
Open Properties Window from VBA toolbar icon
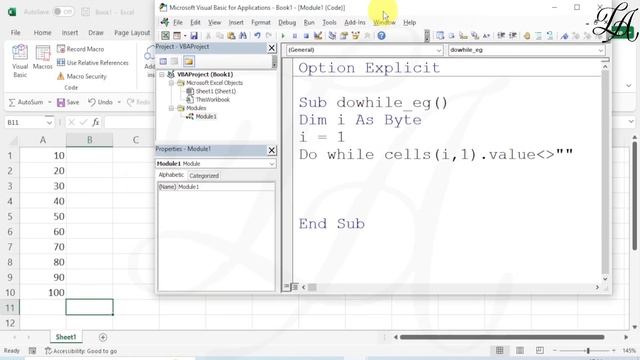[x=344, y=36]
